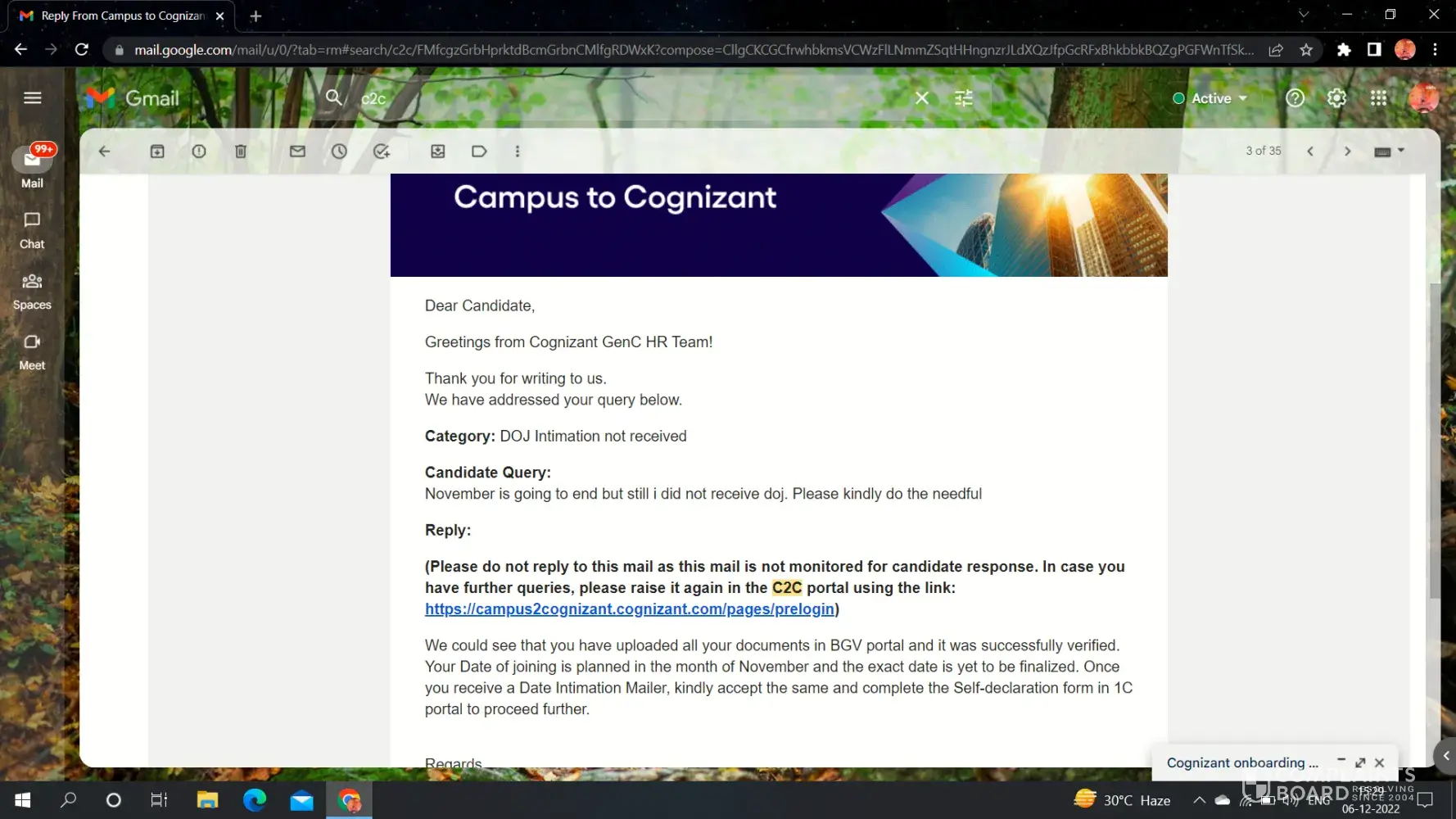
Task: Open Windows taskbar Search
Action: point(69,800)
